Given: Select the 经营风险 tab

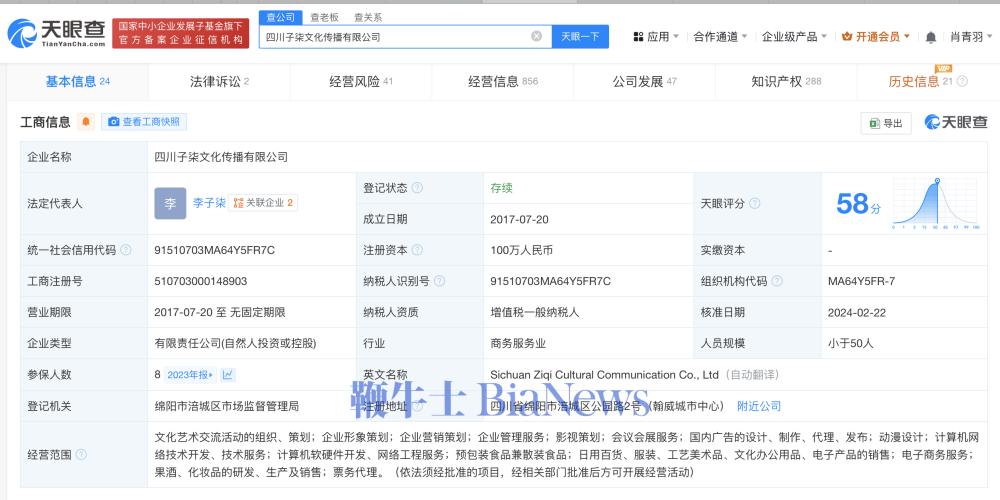Looking at the screenshot, I should (x=361, y=82).
